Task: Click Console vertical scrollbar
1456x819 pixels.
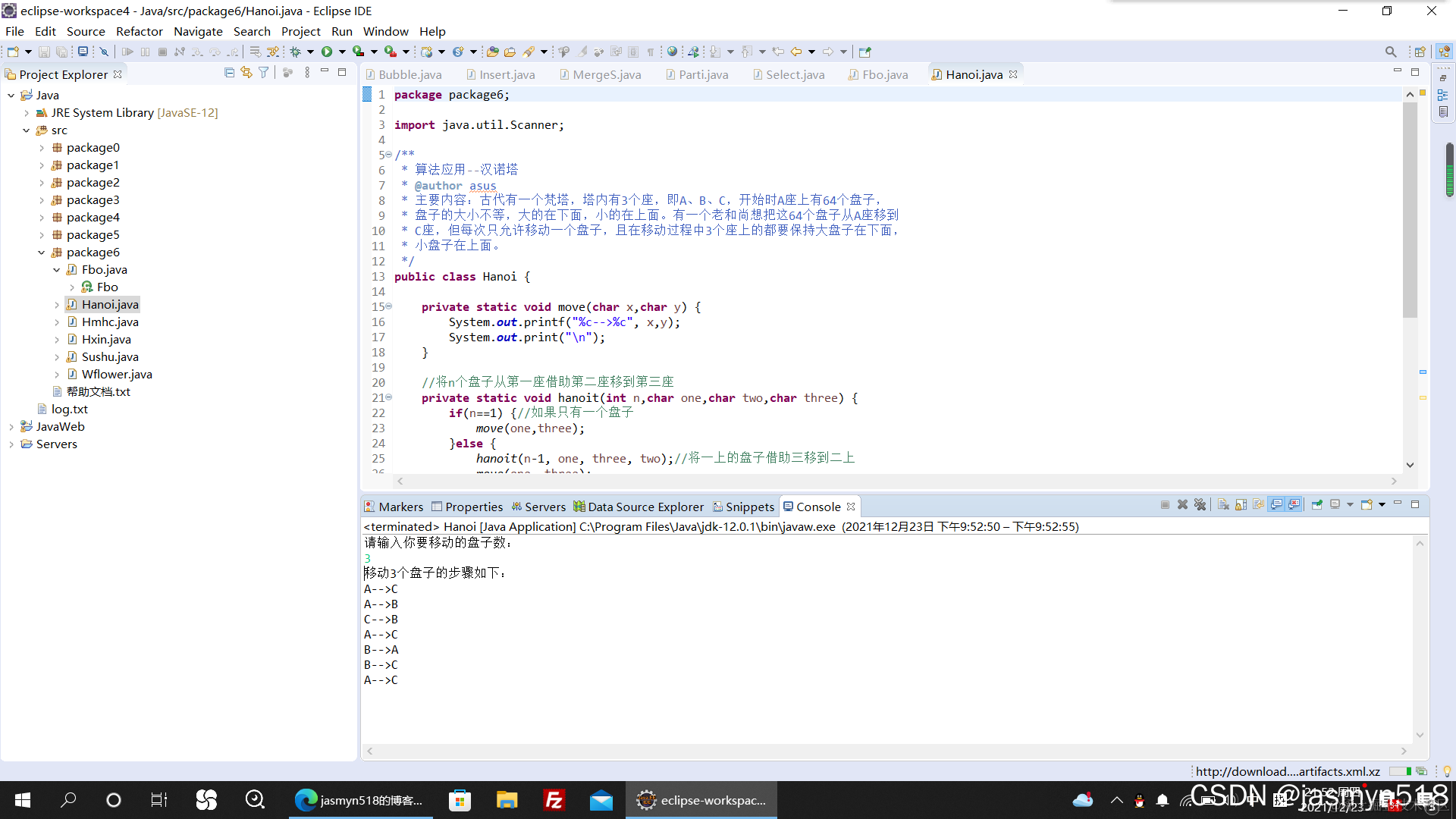Action: click(1420, 639)
